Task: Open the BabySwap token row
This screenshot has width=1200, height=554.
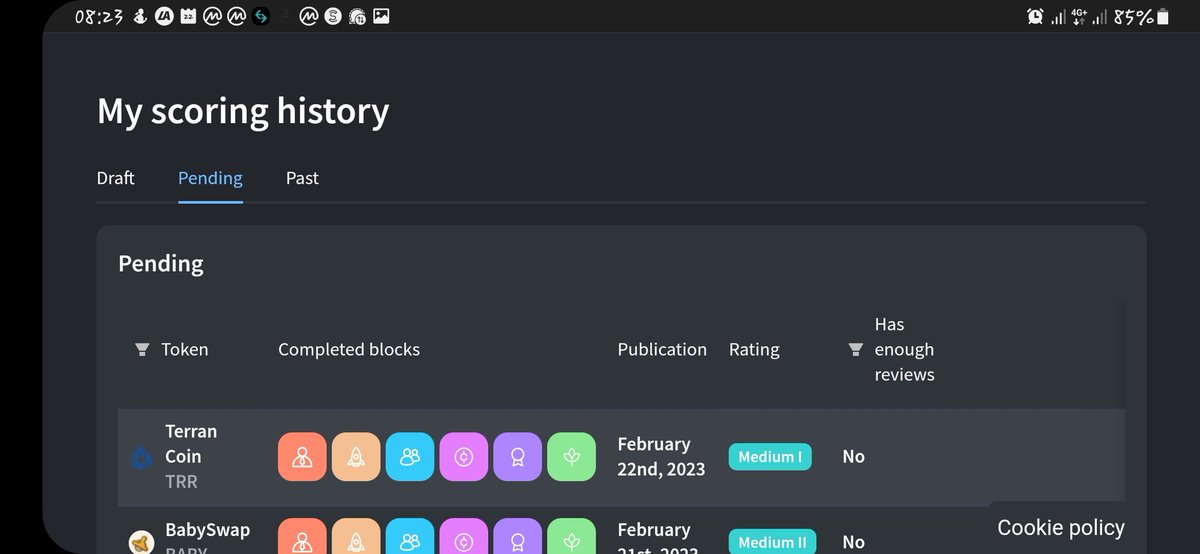Action: 621,531
